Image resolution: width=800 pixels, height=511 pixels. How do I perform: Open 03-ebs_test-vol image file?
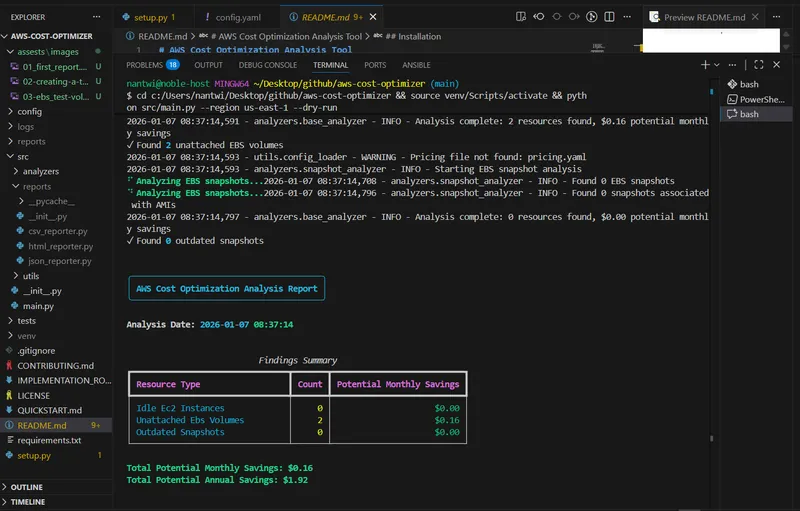point(56,96)
